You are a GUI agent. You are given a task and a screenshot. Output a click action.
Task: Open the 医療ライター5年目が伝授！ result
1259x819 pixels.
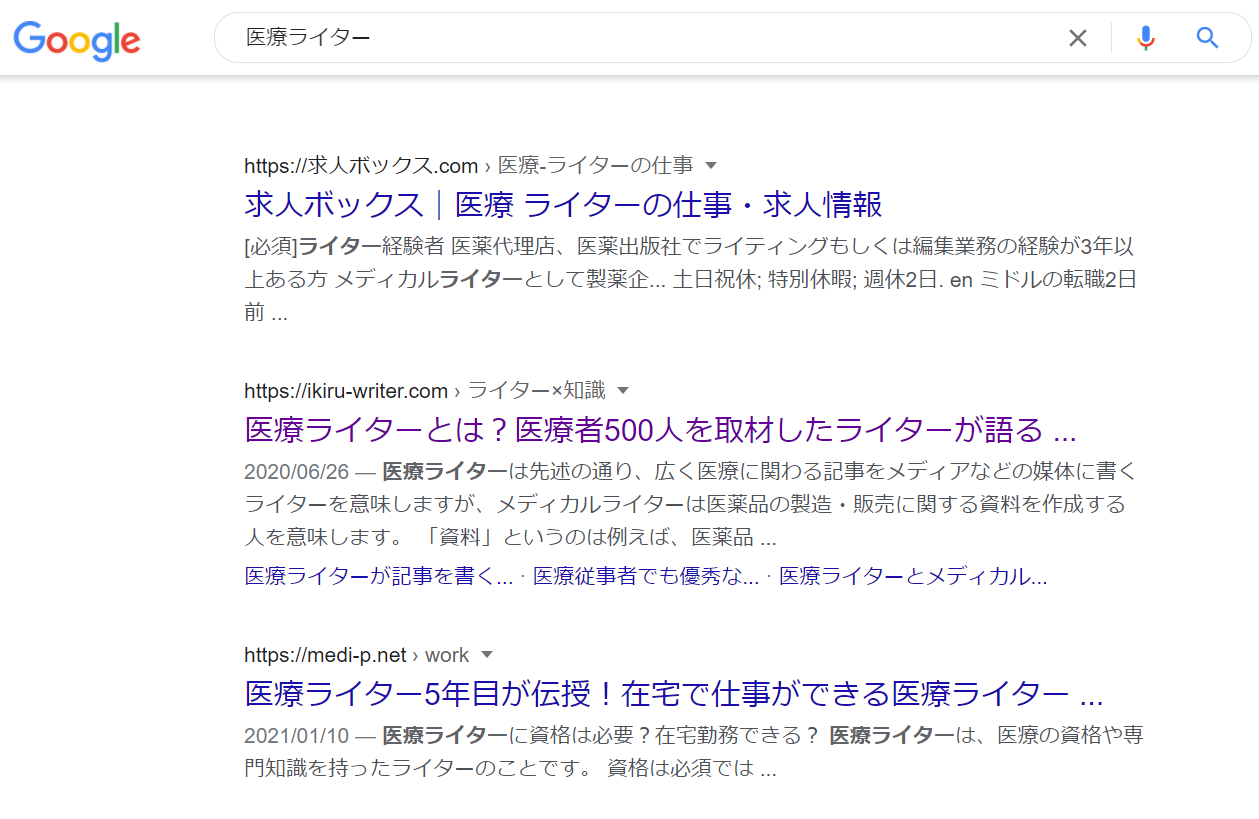click(x=674, y=694)
